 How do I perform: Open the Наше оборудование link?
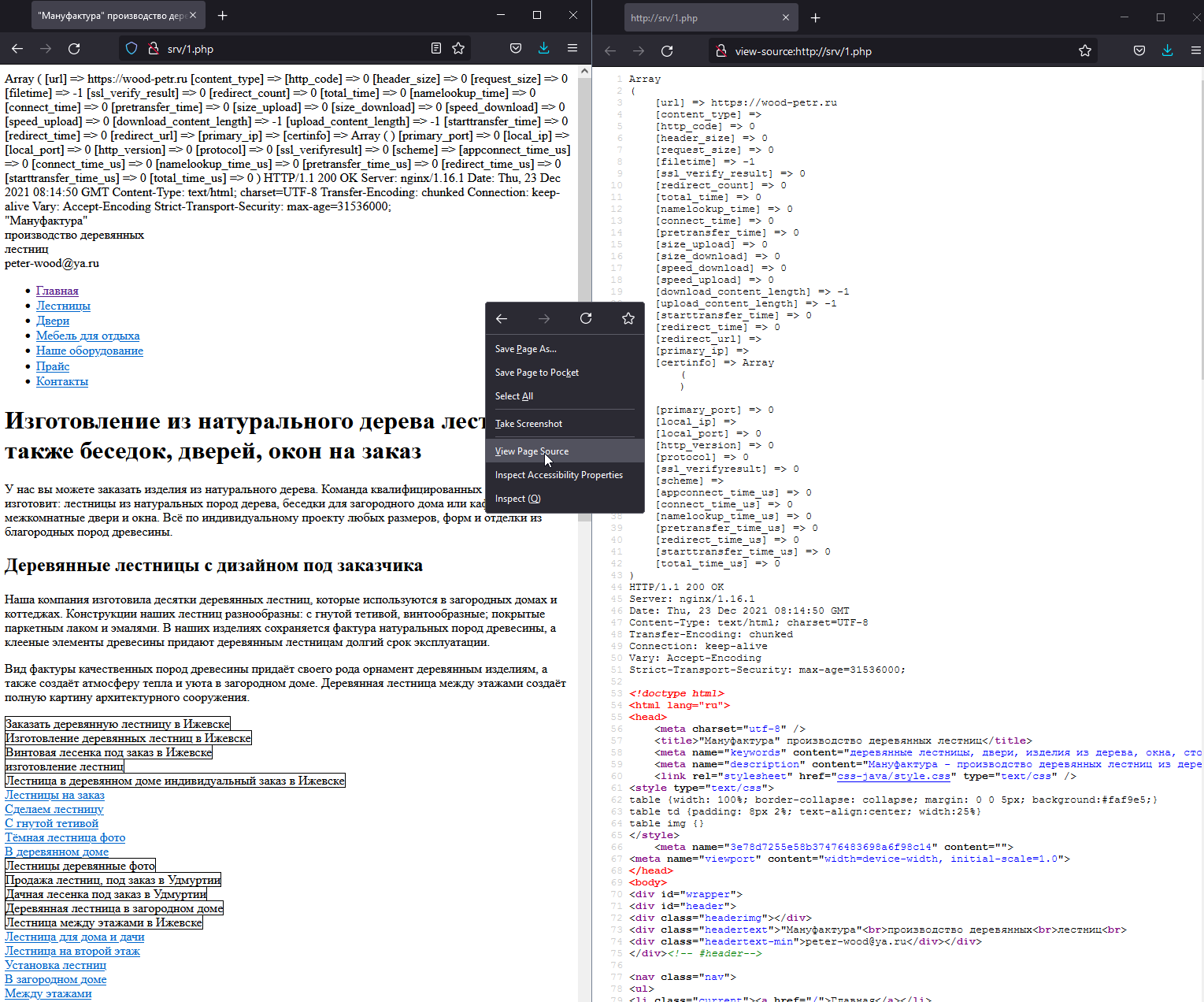point(90,351)
